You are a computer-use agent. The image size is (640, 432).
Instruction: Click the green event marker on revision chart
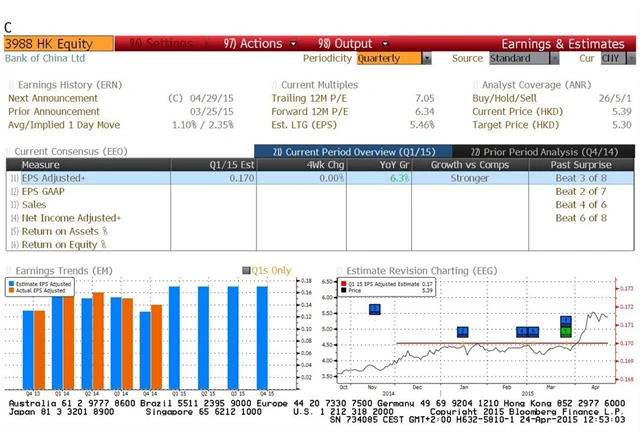pos(566,321)
